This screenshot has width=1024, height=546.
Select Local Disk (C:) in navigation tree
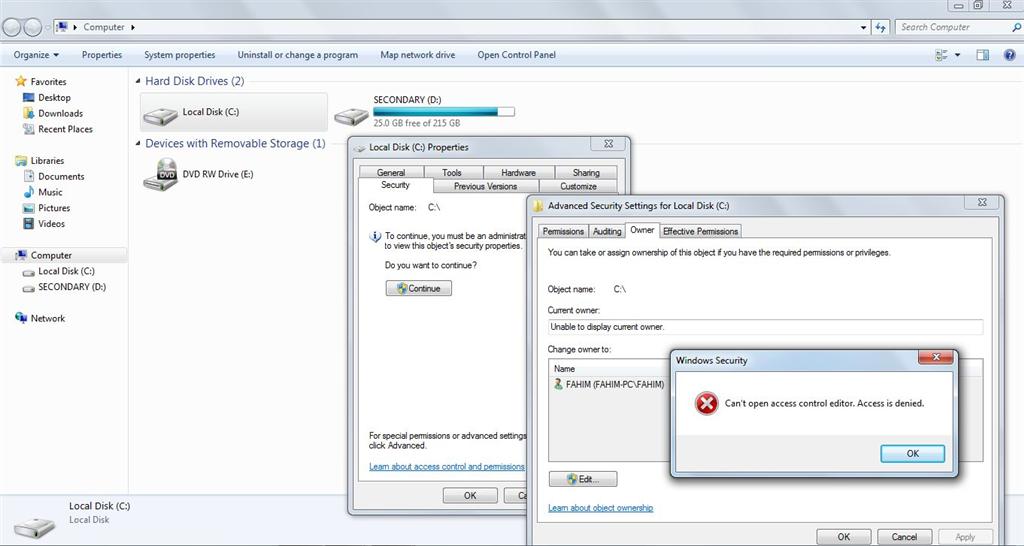coord(66,271)
